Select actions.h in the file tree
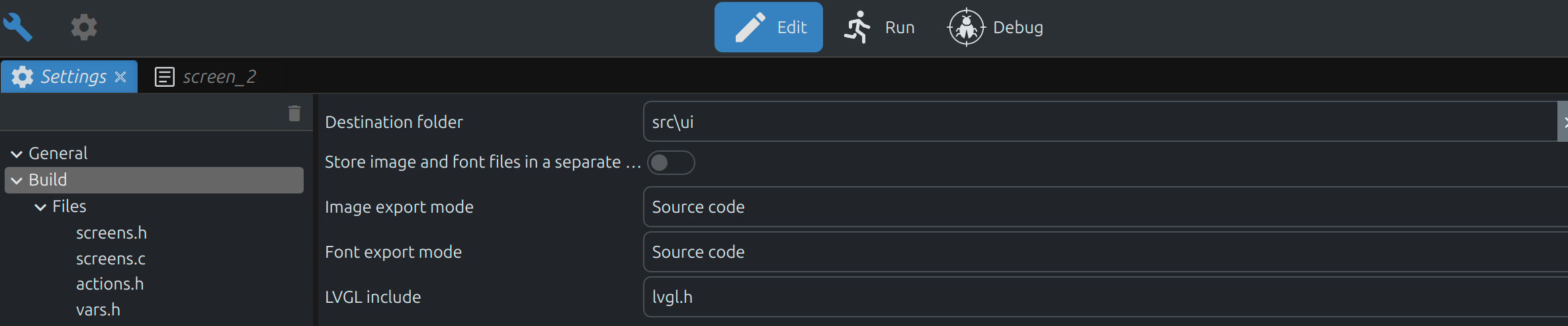 [110, 284]
